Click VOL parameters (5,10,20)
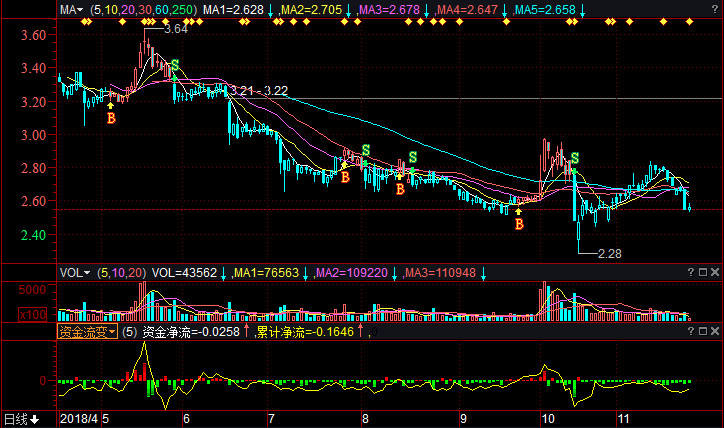The height and width of the screenshot is (428, 724). pyautogui.click(x=121, y=273)
